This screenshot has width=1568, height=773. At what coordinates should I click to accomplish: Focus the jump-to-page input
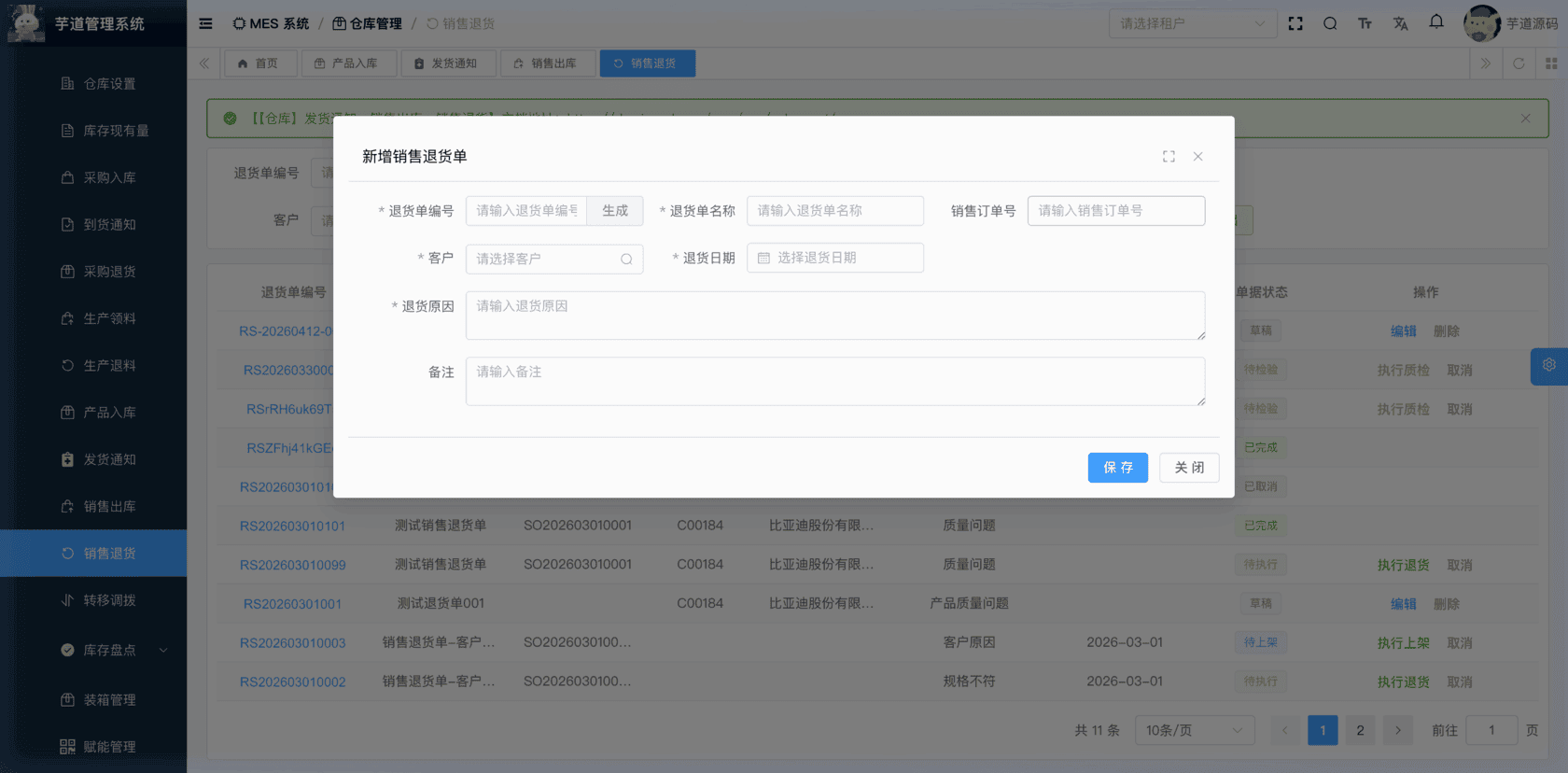coord(1491,730)
